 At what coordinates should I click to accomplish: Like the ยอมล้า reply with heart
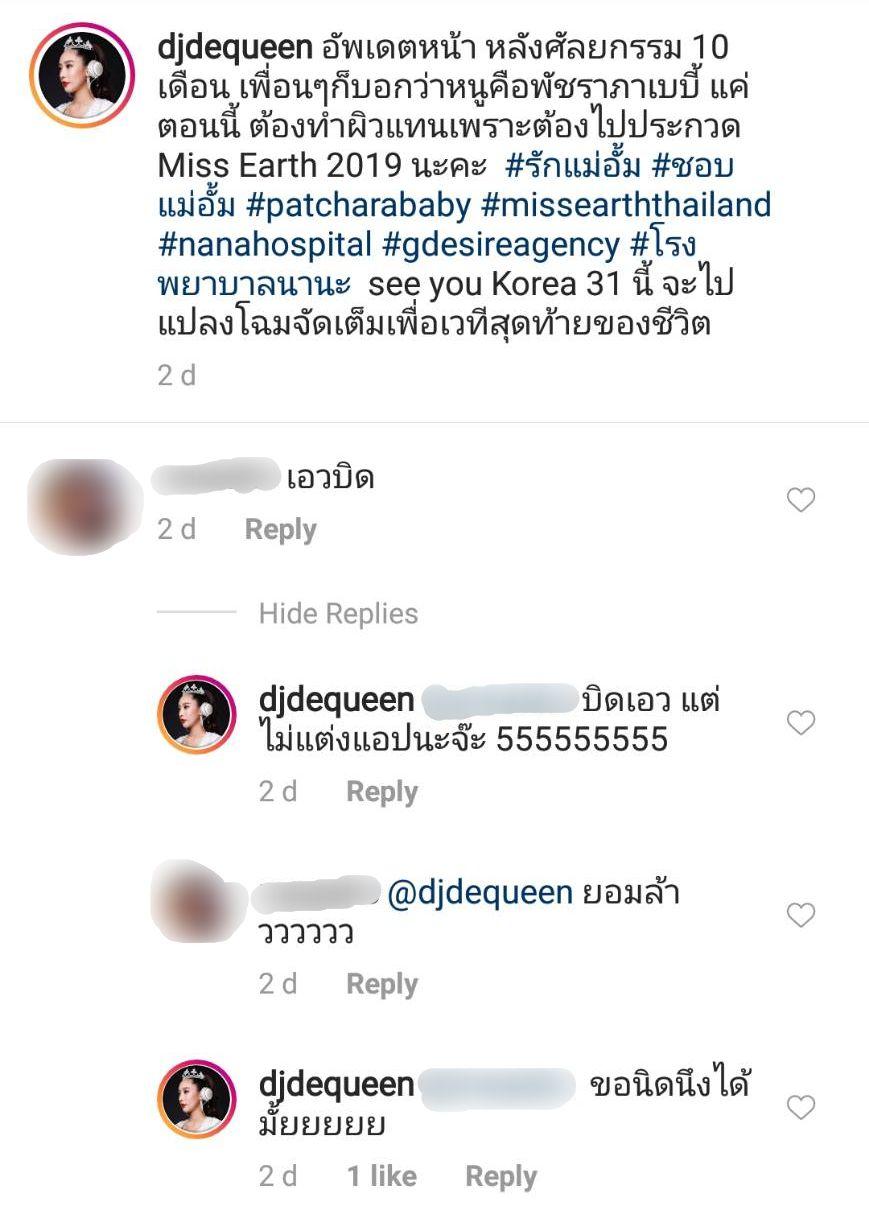tap(801, 915)
